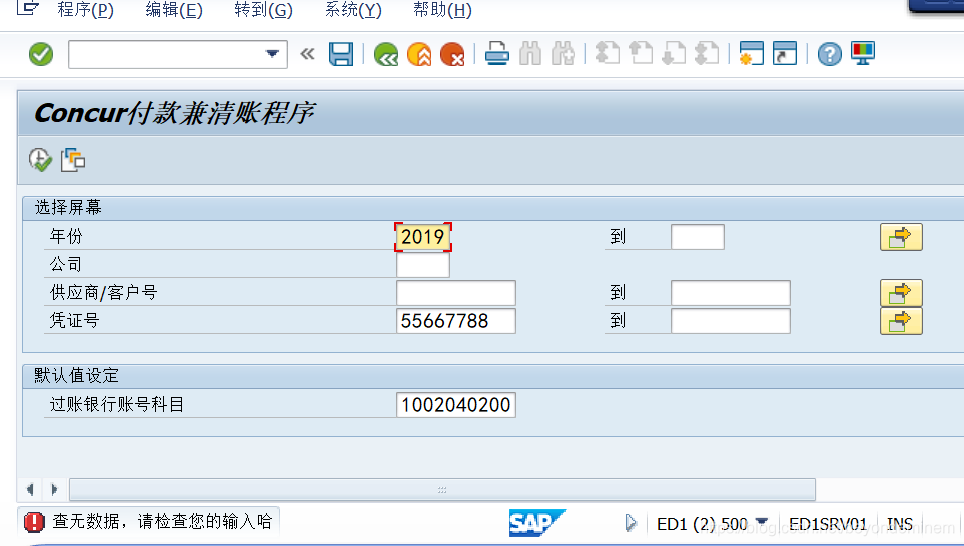Image resolution: width=964 pixels, height=546 pixels.
Task: Click the orange Exit icon
Action: click(x=419, y=54)
